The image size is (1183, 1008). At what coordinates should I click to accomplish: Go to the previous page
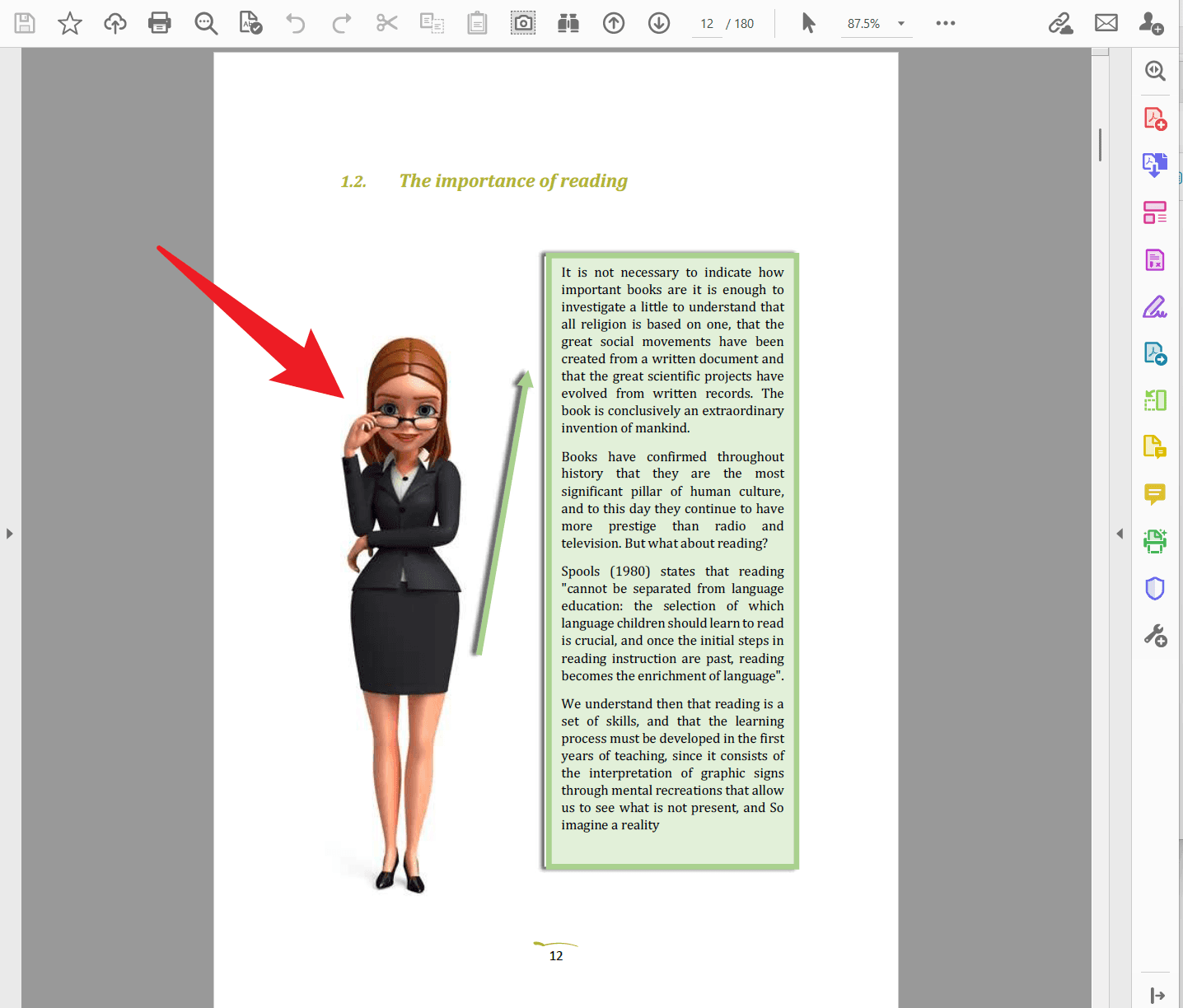coord(614,23)
